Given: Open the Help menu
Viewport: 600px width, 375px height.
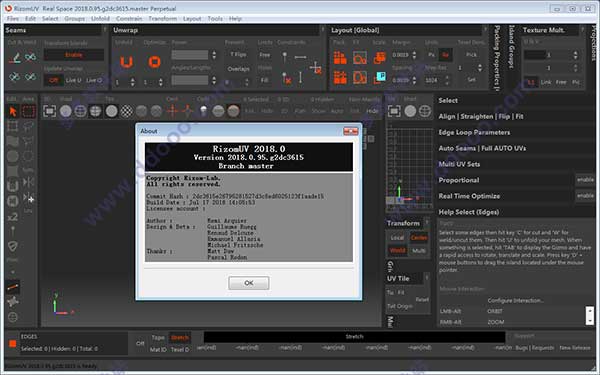Looking at the screenshot, I should [x=235, y=18].
